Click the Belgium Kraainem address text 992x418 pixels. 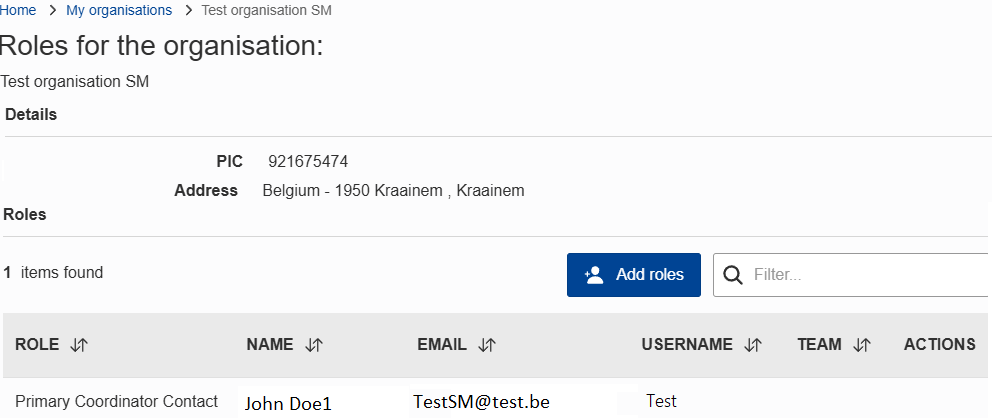click(393, 190)
